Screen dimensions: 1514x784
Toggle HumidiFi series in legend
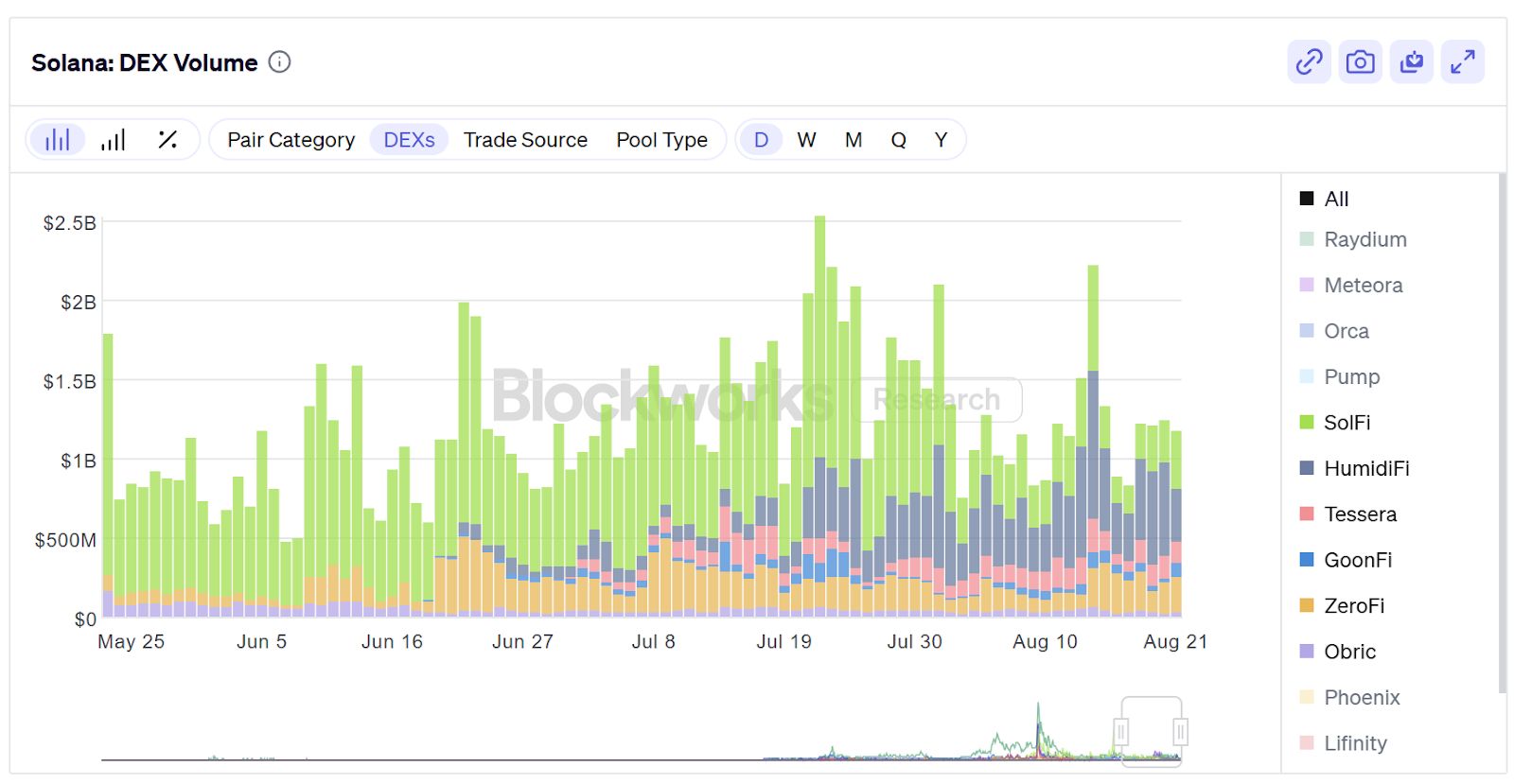point(1355,468)
